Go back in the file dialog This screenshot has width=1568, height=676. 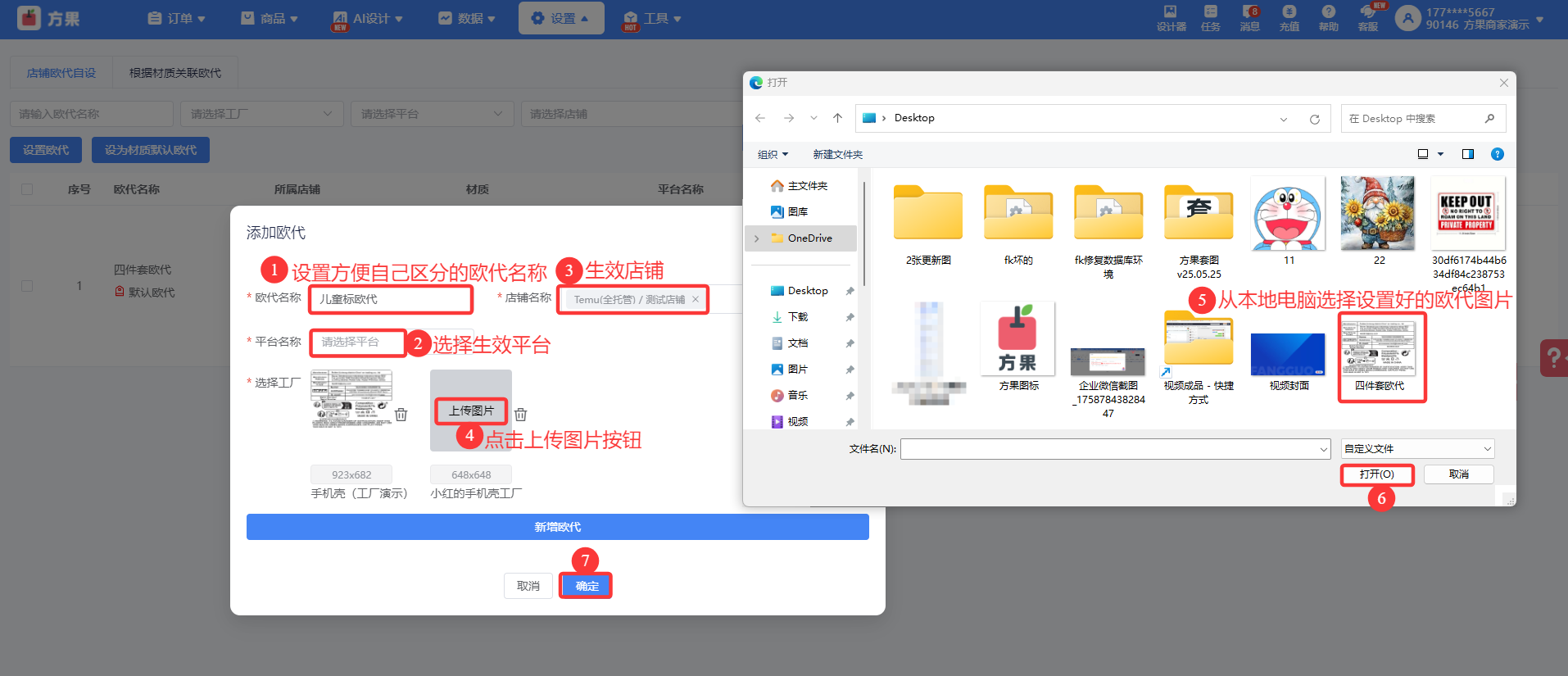[x=760, y=118]
